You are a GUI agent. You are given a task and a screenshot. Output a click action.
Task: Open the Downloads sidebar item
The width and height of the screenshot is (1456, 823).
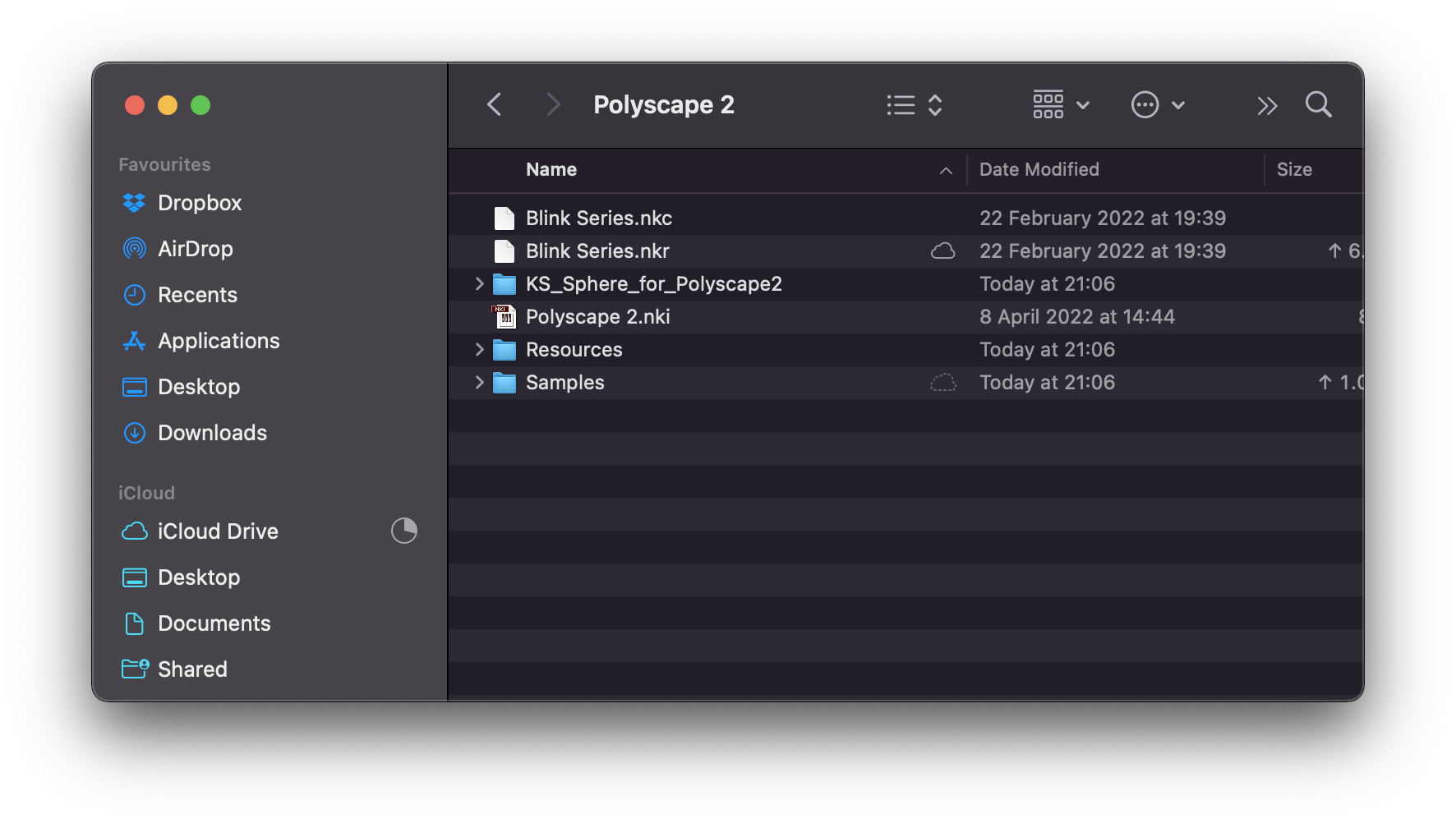click(x=212, y=433)
